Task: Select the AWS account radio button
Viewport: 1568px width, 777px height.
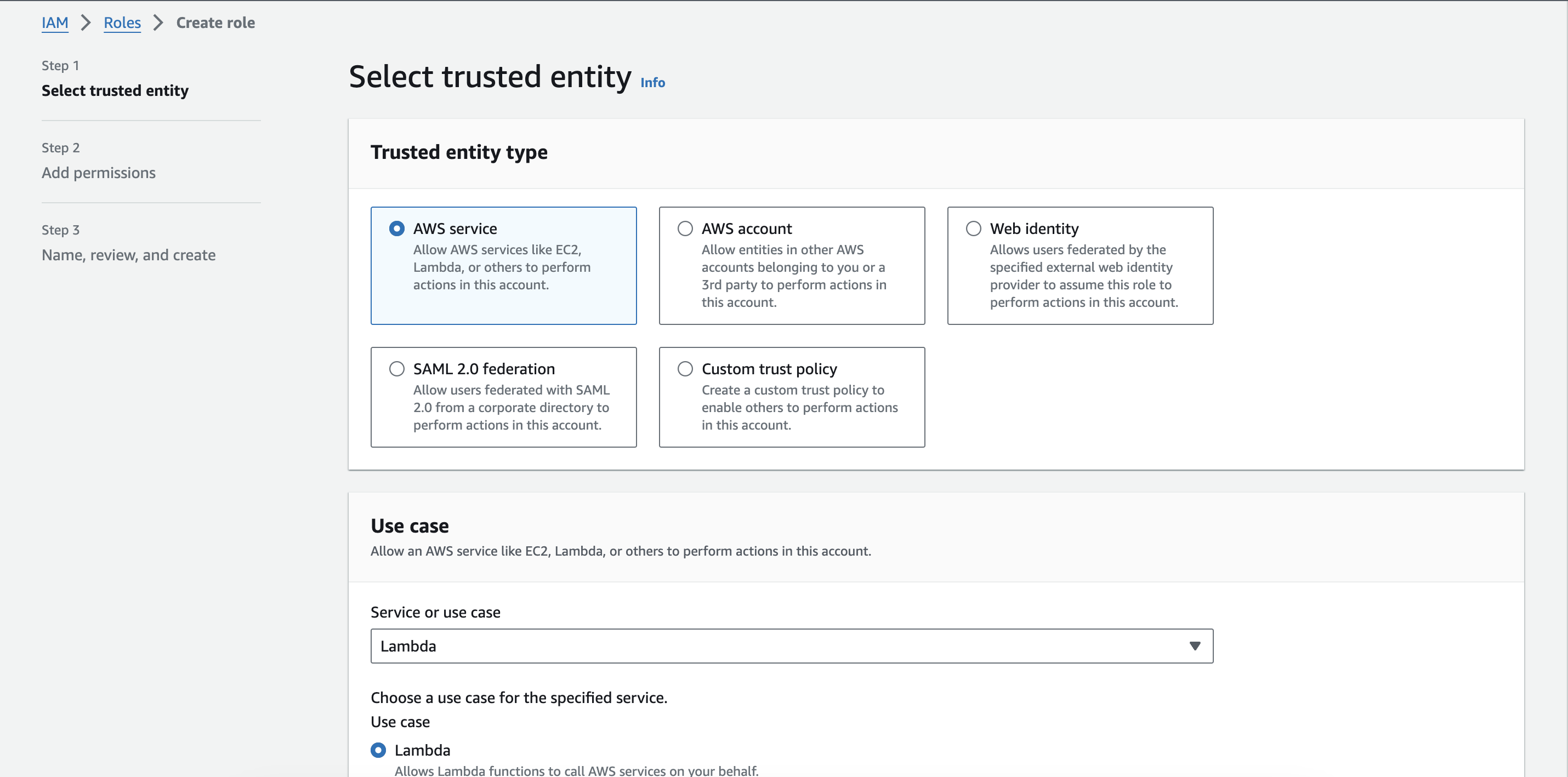Action: pyautogui.click(x=685, y=229)
